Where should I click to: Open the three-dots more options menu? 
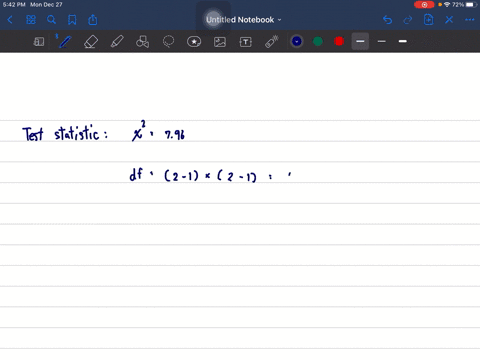pyautogui.click(x=470, y=20)
